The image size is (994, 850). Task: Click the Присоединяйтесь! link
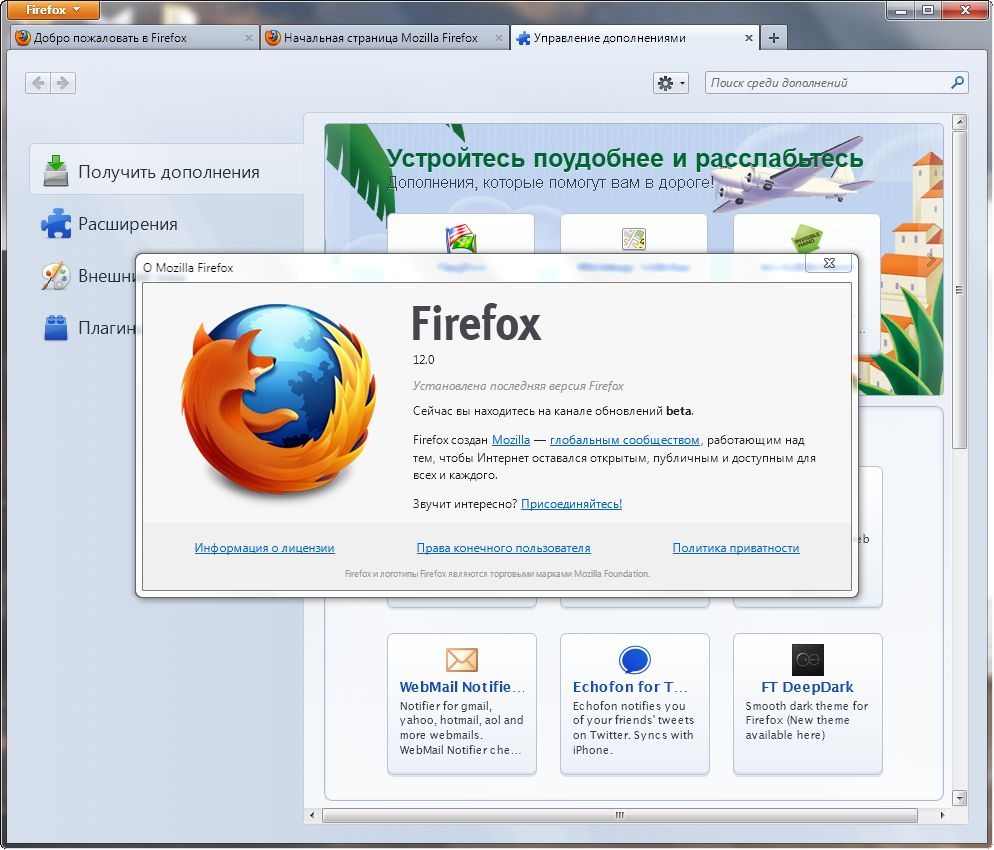(x=571, y=504)
